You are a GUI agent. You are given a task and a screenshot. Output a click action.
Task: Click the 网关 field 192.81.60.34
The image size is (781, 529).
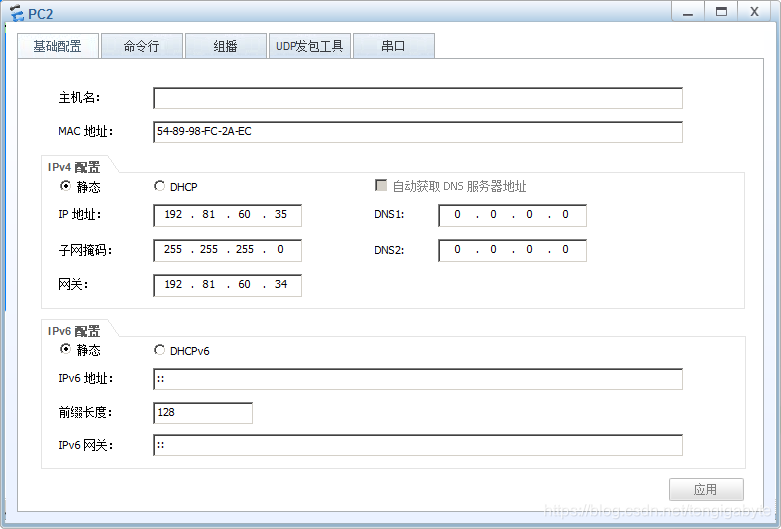(x=228, y=285)
